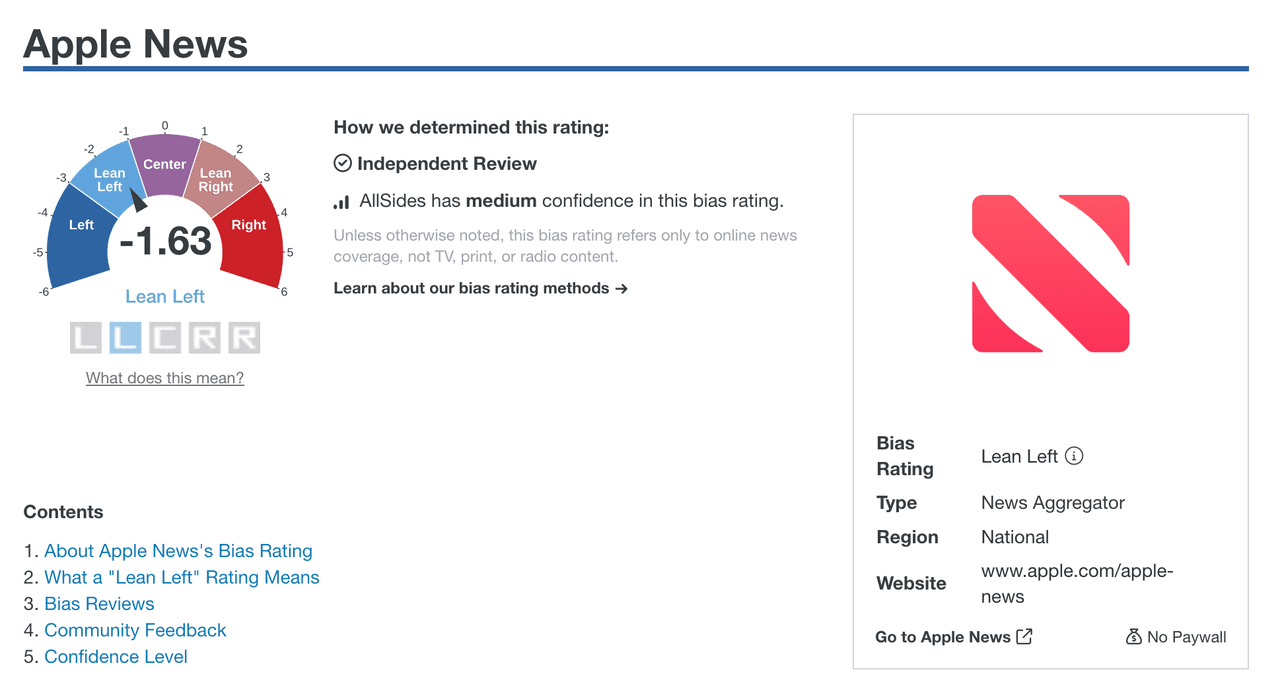Go to Confidence Level section
Screen dimensions: 1280x686
point(116,657)
